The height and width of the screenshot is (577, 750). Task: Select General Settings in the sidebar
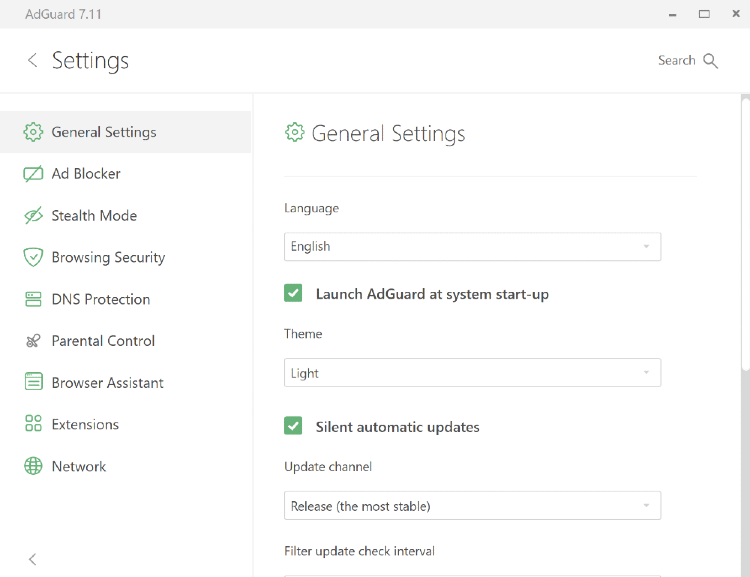[x=125, y=132]
